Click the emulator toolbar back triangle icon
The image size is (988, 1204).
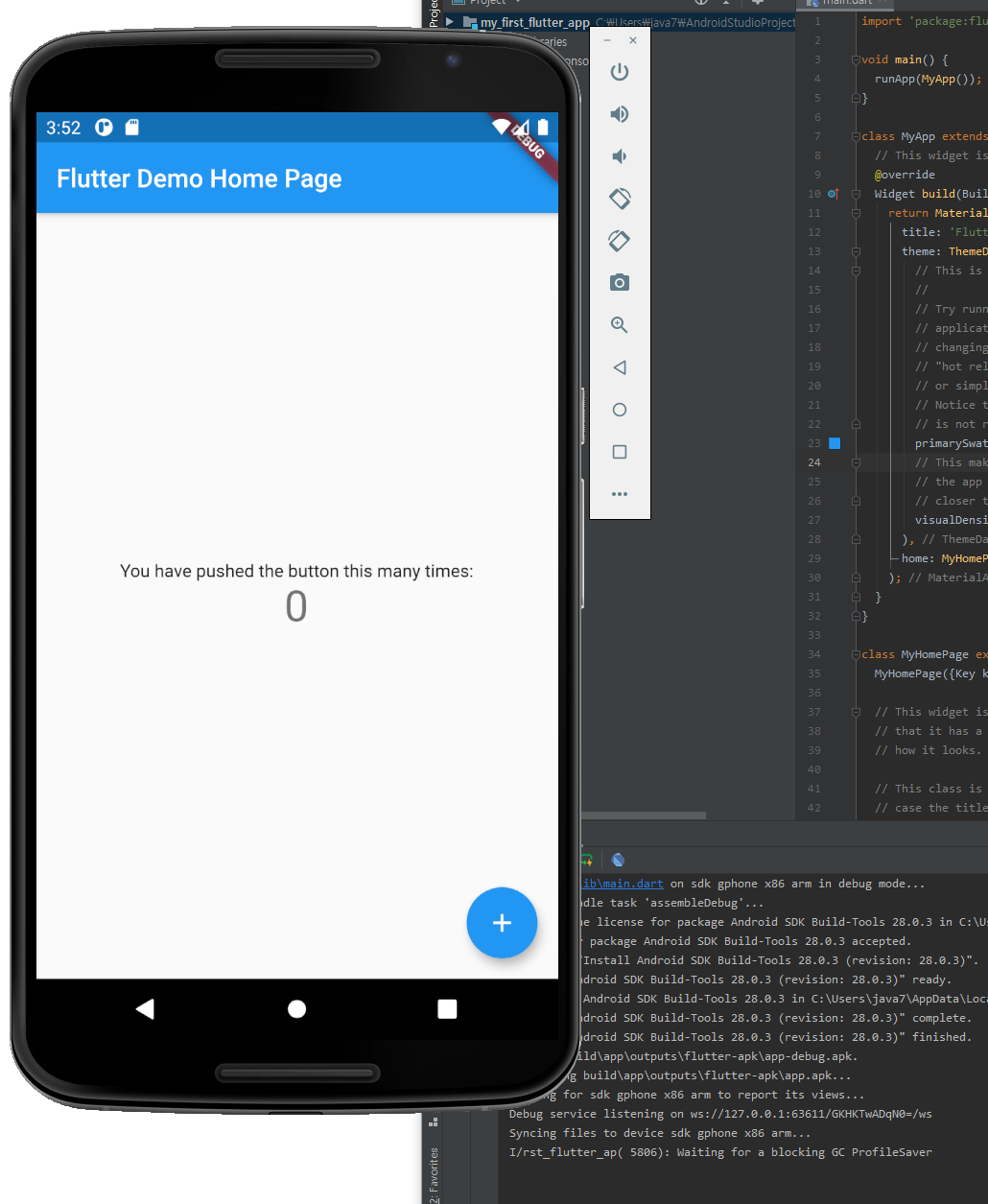coord(620,367)
